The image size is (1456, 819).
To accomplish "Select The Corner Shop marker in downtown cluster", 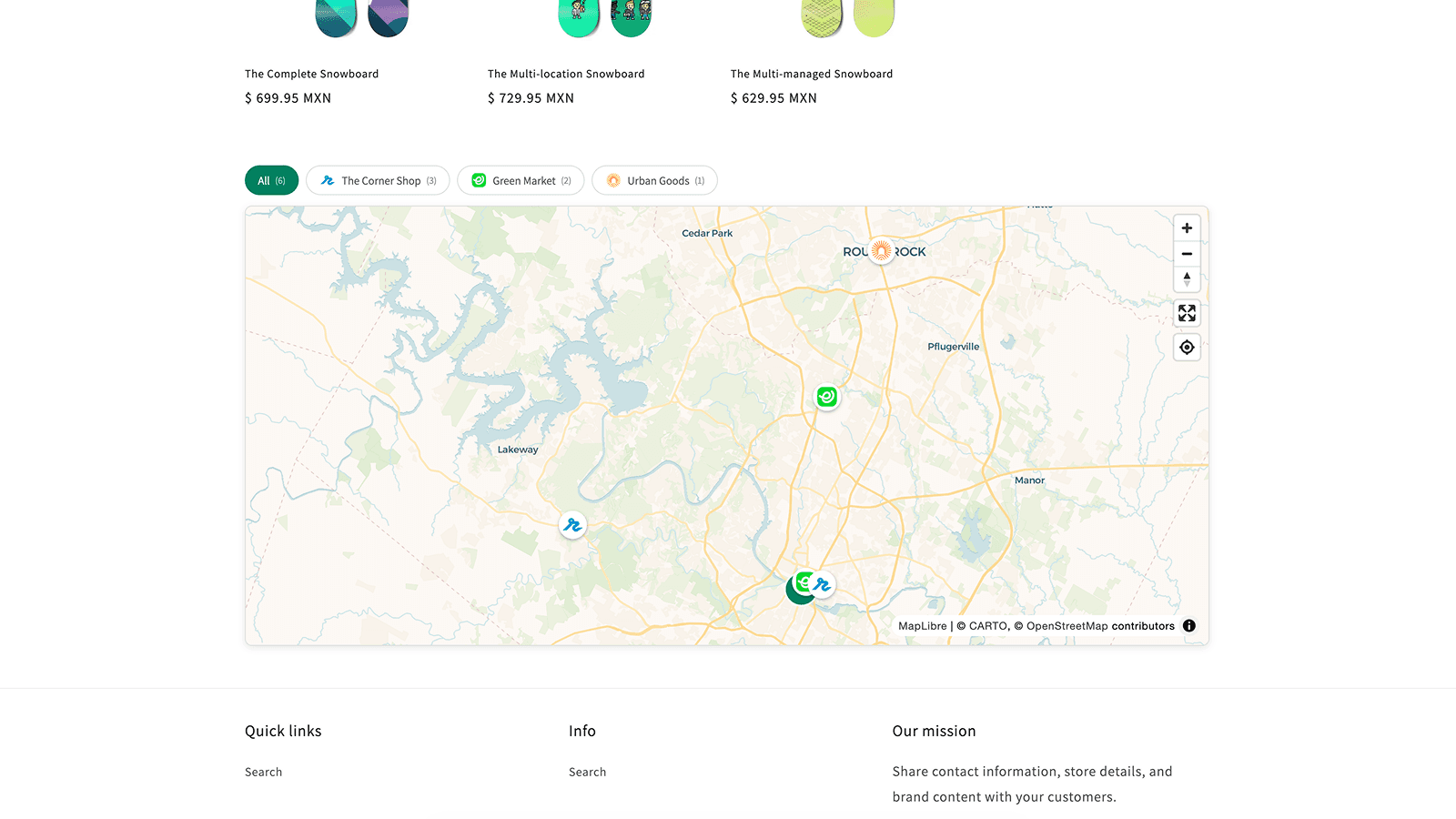I will (x=824, y=585).
